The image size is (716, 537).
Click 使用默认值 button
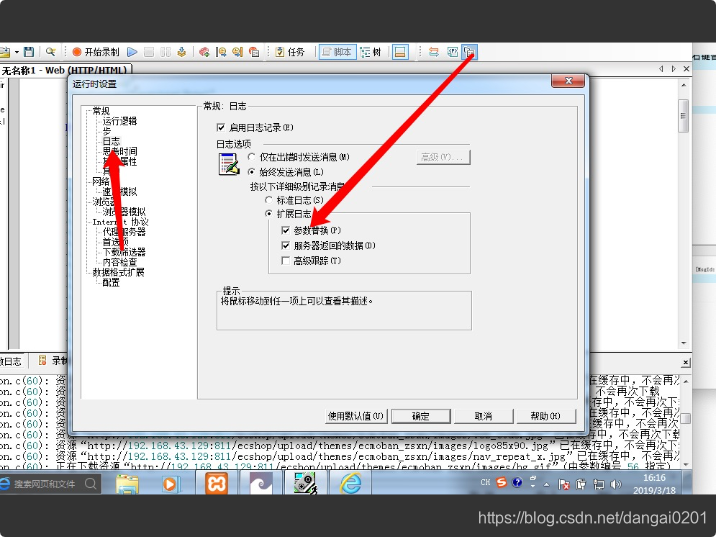click(356, 416)
